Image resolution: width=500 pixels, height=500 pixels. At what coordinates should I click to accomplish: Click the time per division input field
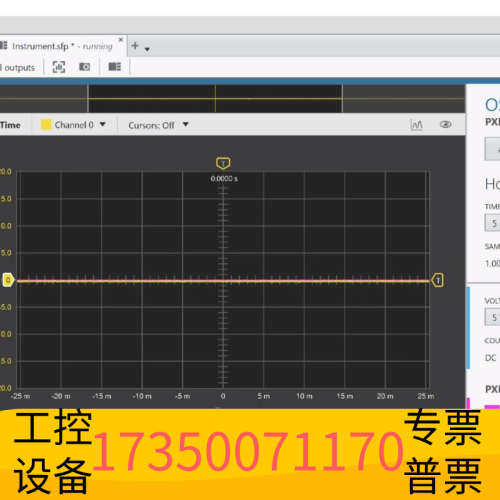492,223
